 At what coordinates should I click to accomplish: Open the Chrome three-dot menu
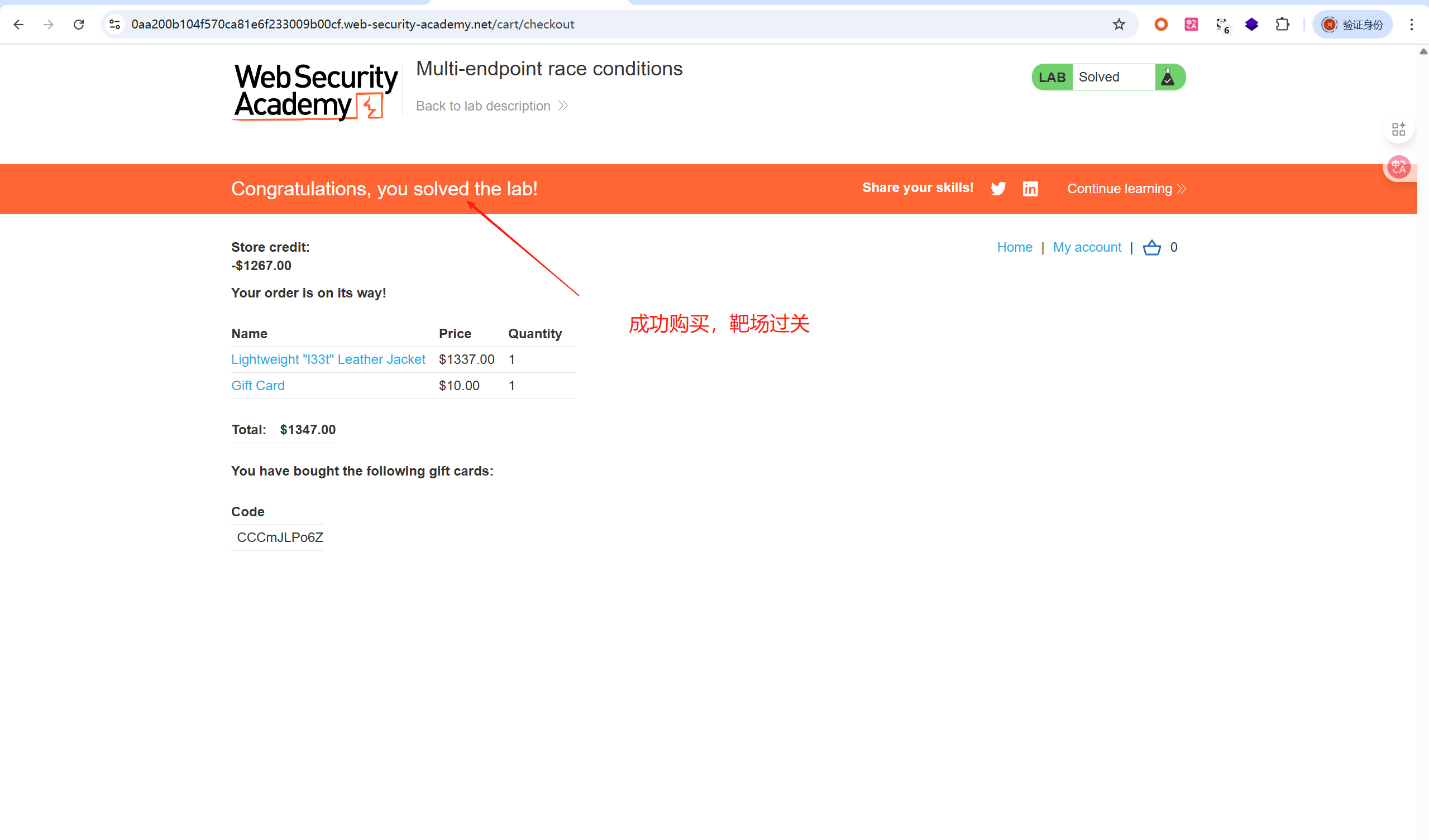tap(1412, 25)
